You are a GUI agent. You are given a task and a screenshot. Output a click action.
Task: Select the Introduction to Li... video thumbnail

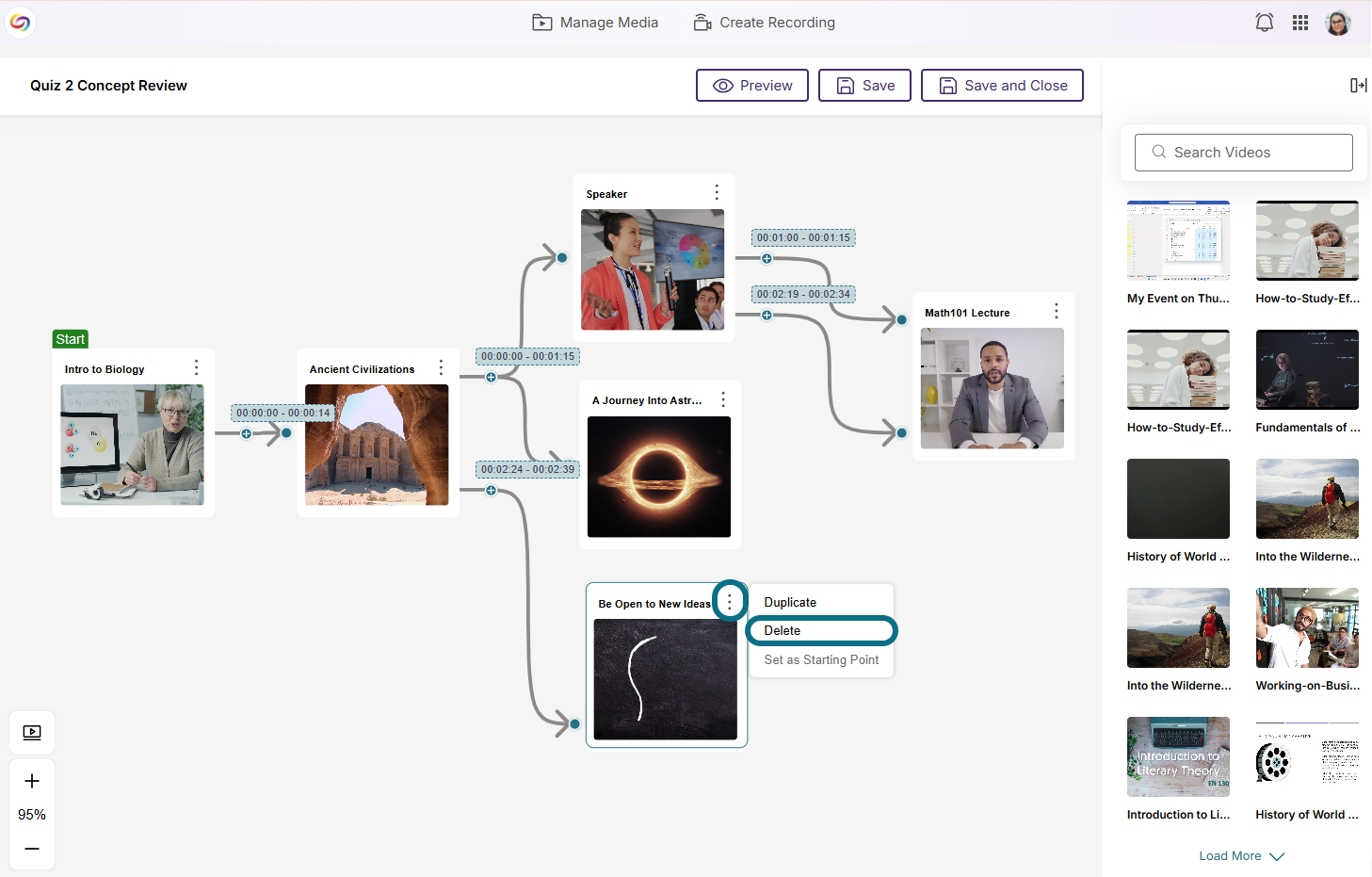[1178, 756]
